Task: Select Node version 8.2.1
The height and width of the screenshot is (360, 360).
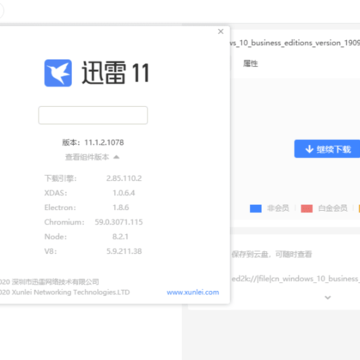Action: point(121,237)
